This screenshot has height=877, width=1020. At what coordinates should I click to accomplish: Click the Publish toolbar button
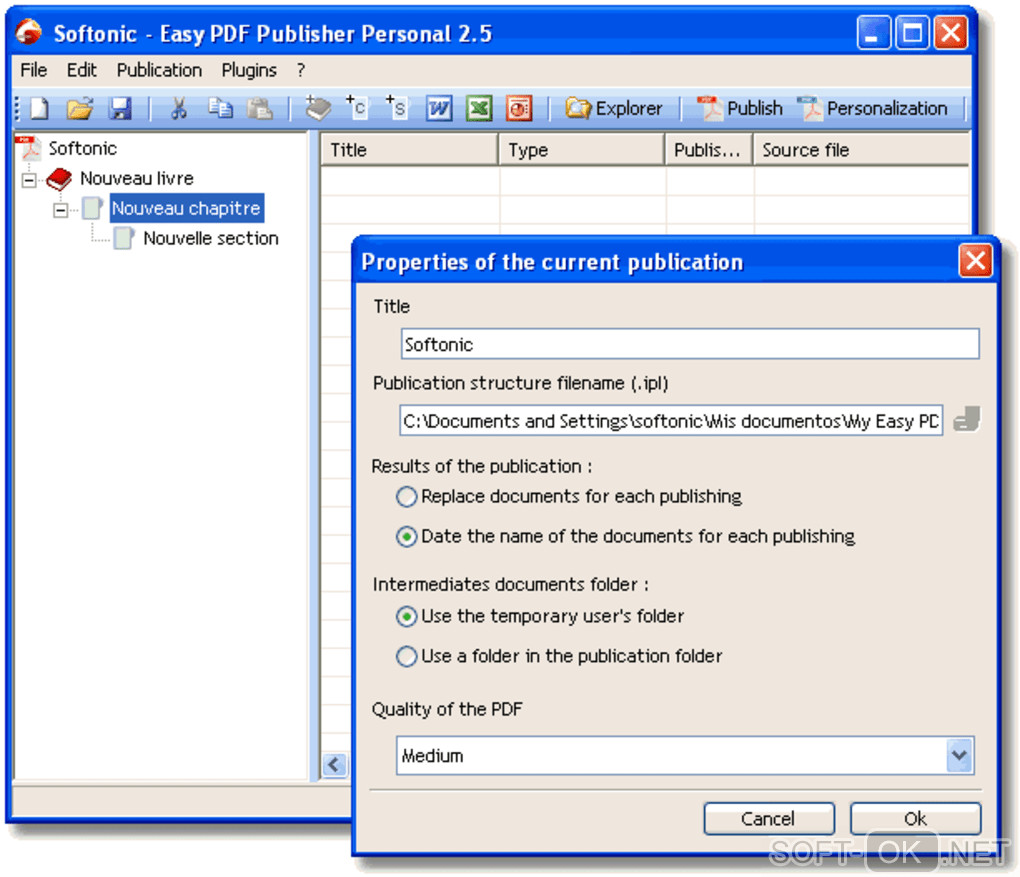740,109
